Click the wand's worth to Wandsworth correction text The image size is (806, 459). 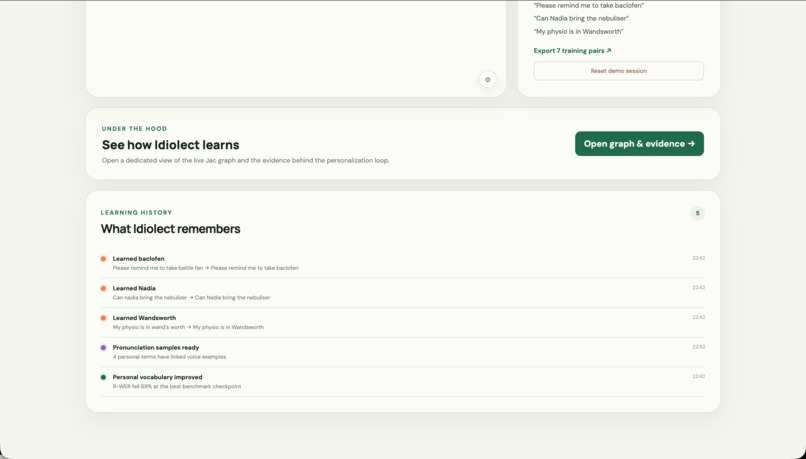click(188, 327)
